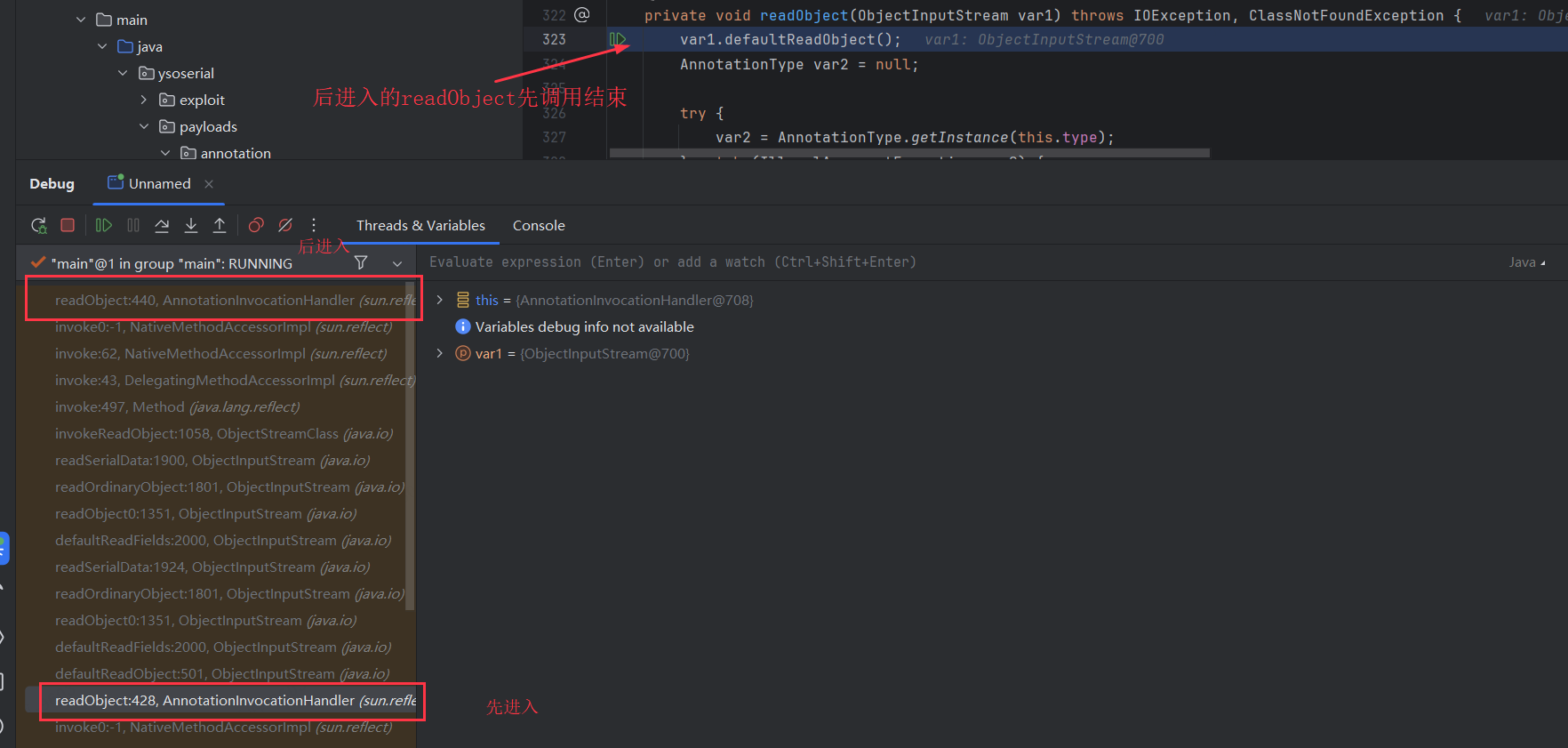Open View Breakpoints dialog
Image resolution: width=1568 pixels, height=748 pixels.
click(256, 225)
